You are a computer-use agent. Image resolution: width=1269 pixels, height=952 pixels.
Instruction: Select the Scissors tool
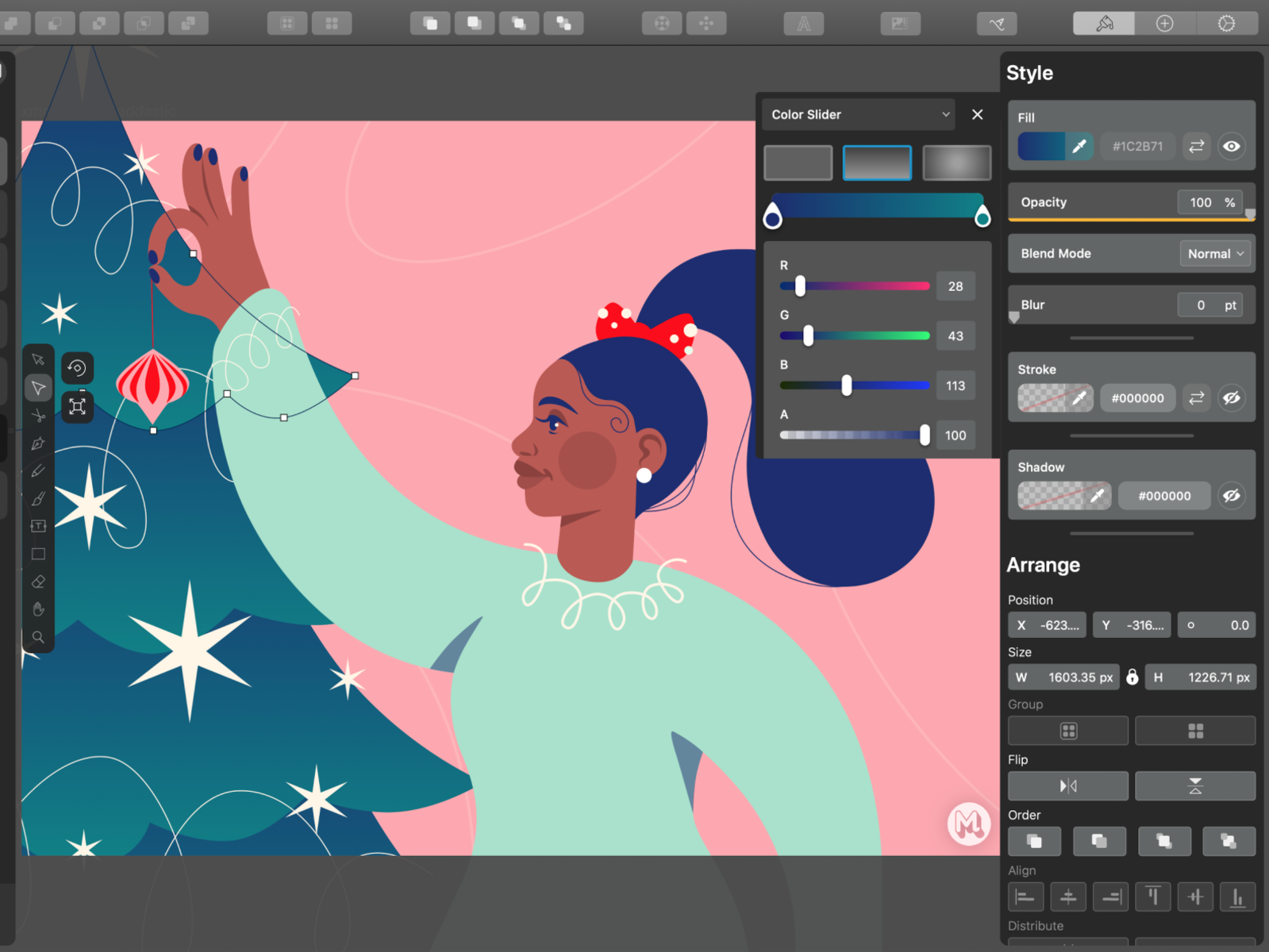pos(38,416)
